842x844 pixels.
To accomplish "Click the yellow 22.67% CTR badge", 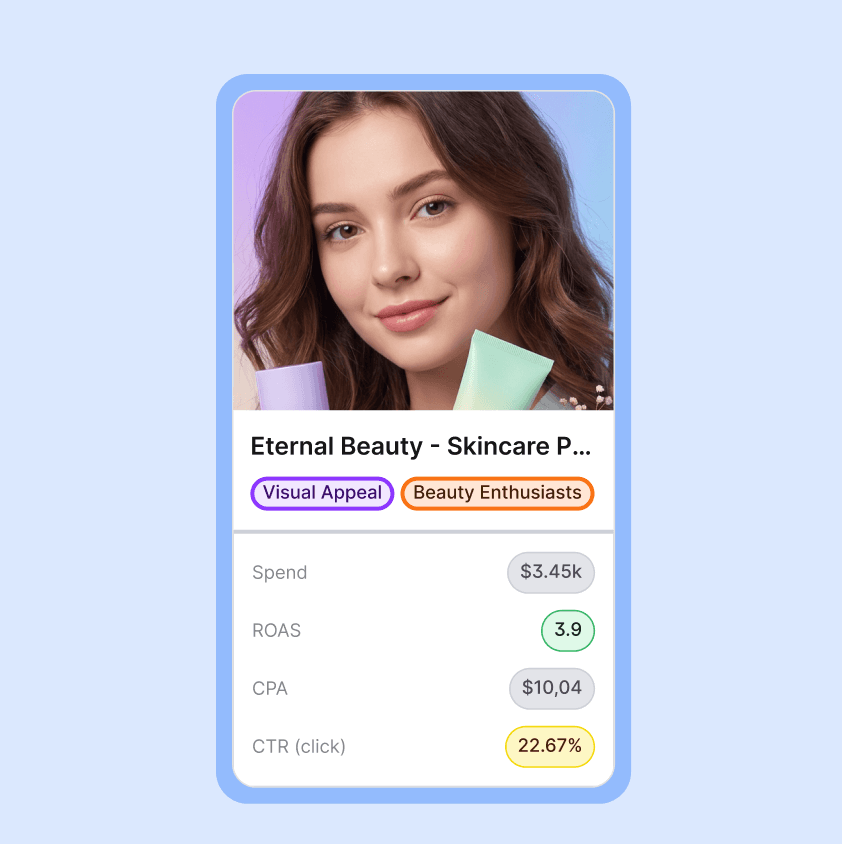I will pyautogui.click(x=550, y=746).
